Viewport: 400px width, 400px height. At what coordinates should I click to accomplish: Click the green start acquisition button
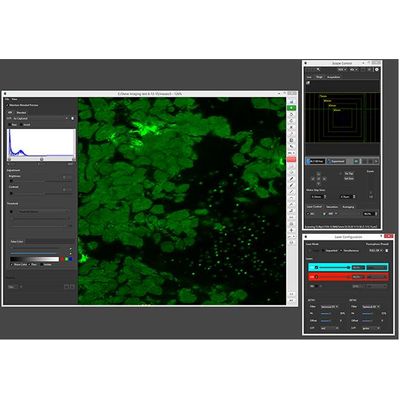pyautogui.click(x=291, y=108)
